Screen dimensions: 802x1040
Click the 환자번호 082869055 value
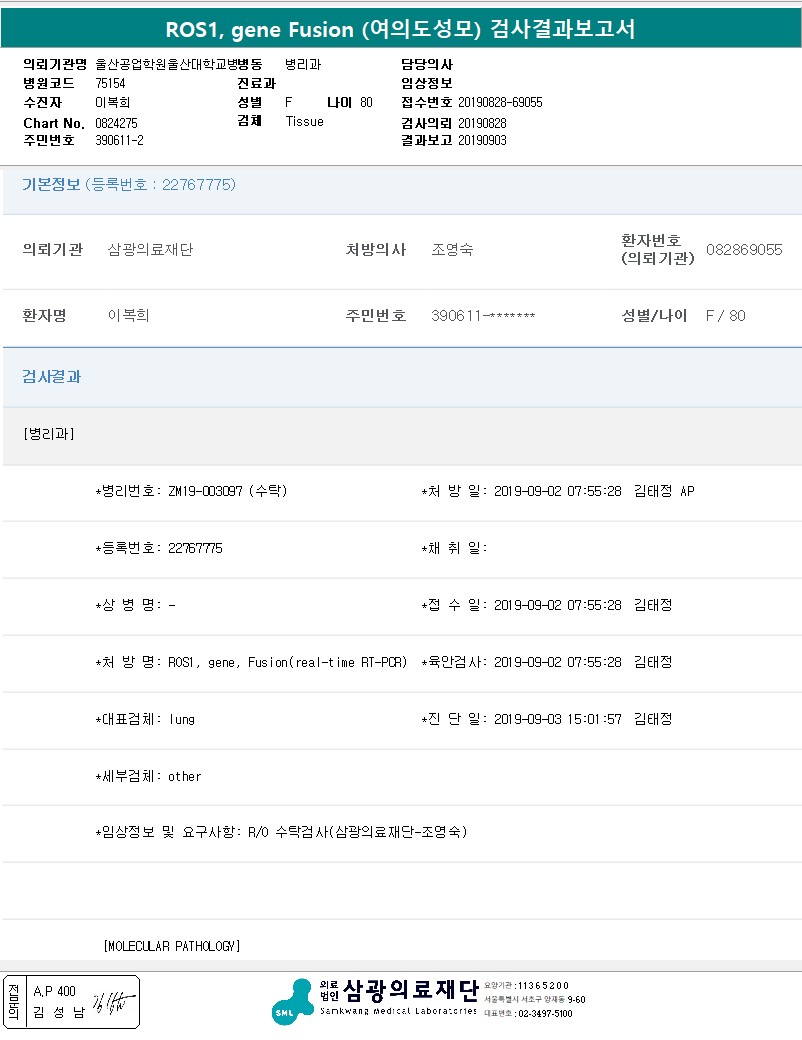tap(744, 250)
